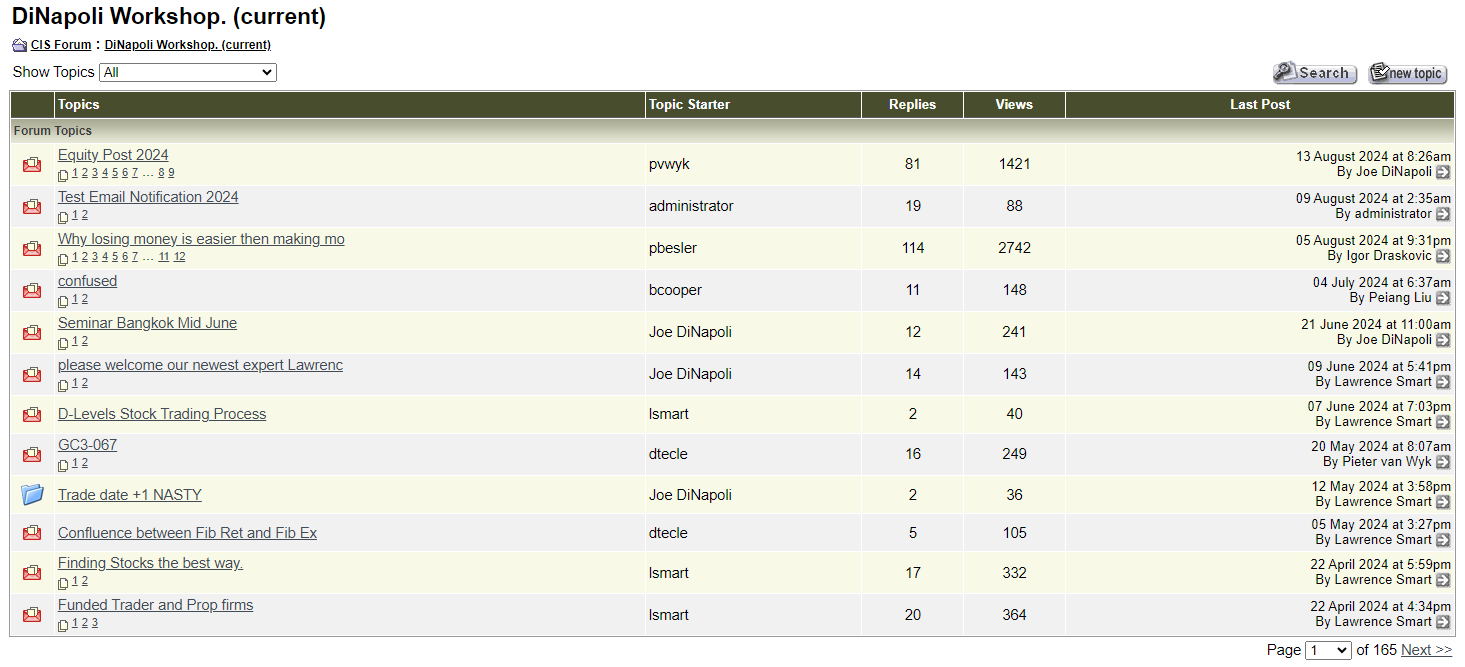1465x667 pixels.
Task: Open Test Email Notification 2024 topic
Action: [x=148, y=197]
